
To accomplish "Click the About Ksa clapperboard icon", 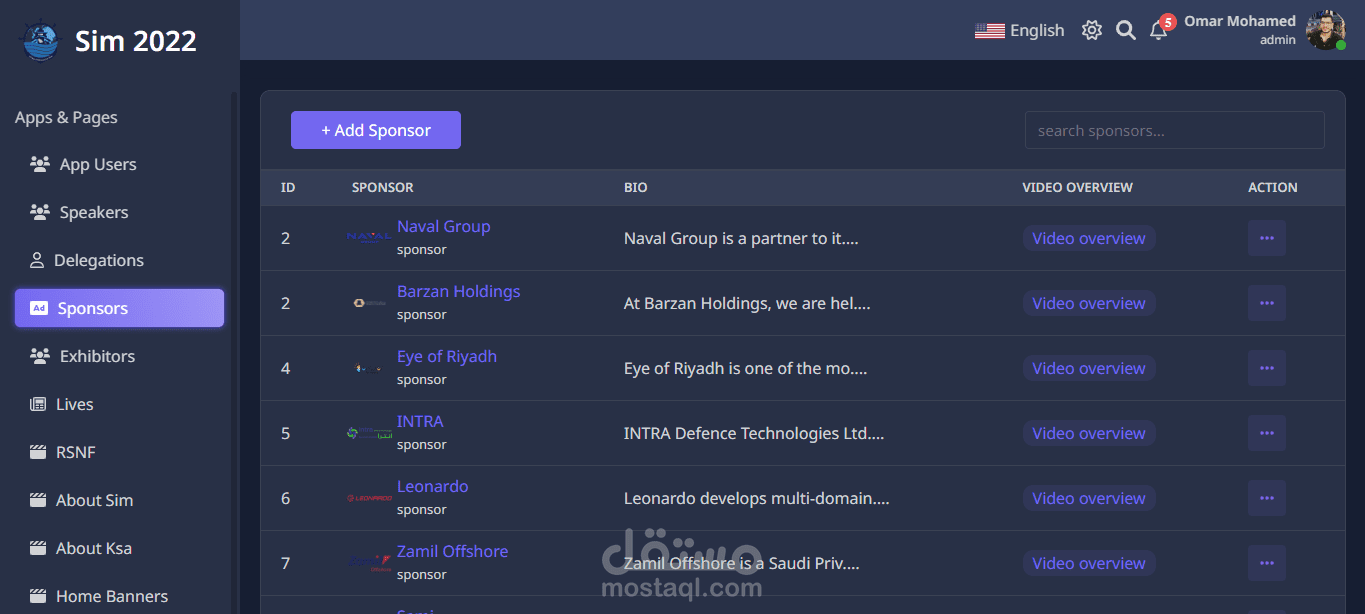I will tap(38, 548).
